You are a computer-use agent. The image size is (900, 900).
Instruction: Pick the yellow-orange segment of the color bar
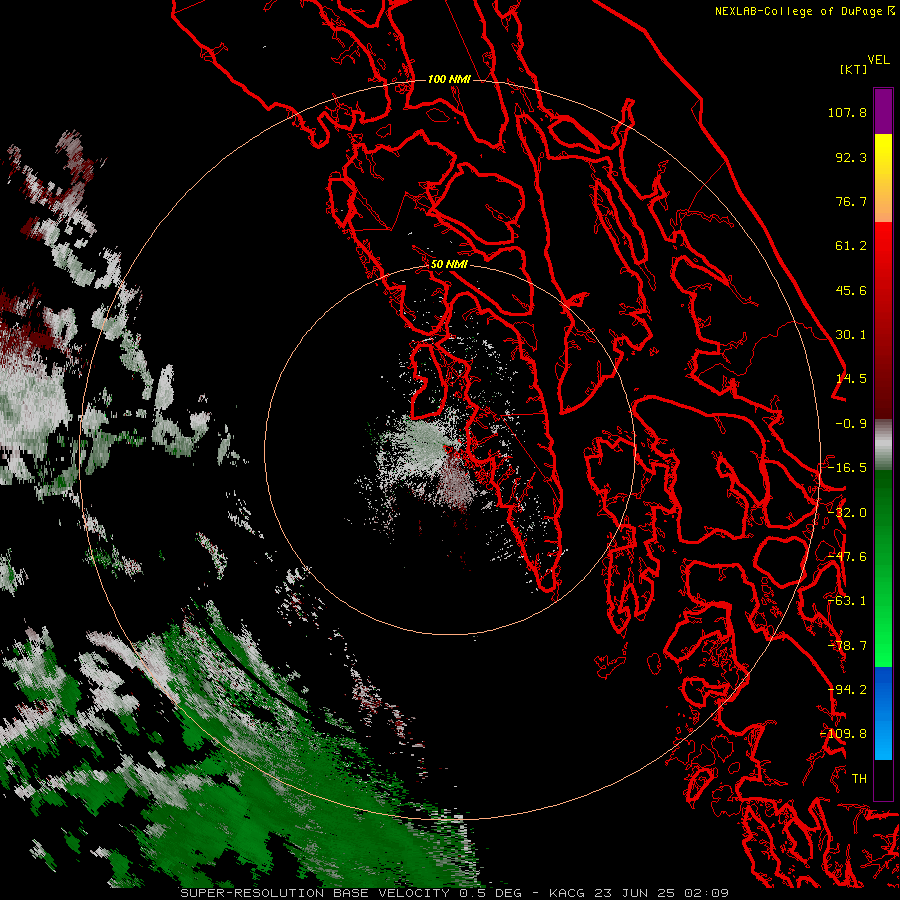coord(883,178)
